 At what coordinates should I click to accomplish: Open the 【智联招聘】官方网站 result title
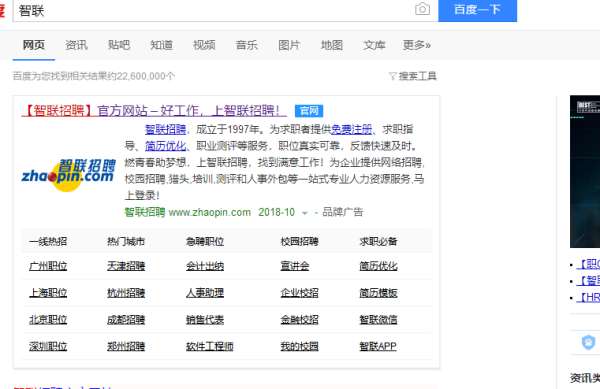point(154,111)
